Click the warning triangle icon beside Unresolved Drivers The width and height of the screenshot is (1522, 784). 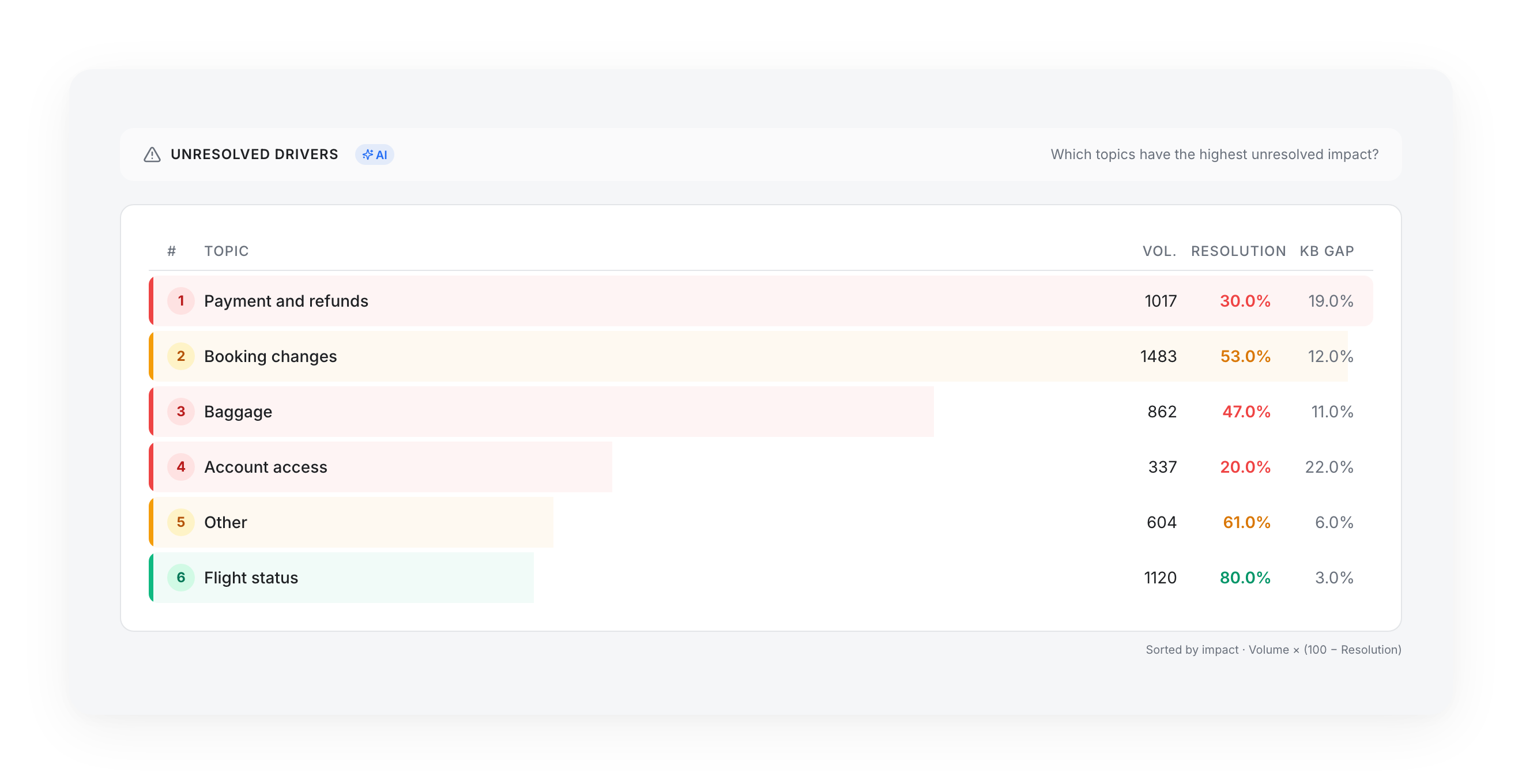tap(152, 155)
